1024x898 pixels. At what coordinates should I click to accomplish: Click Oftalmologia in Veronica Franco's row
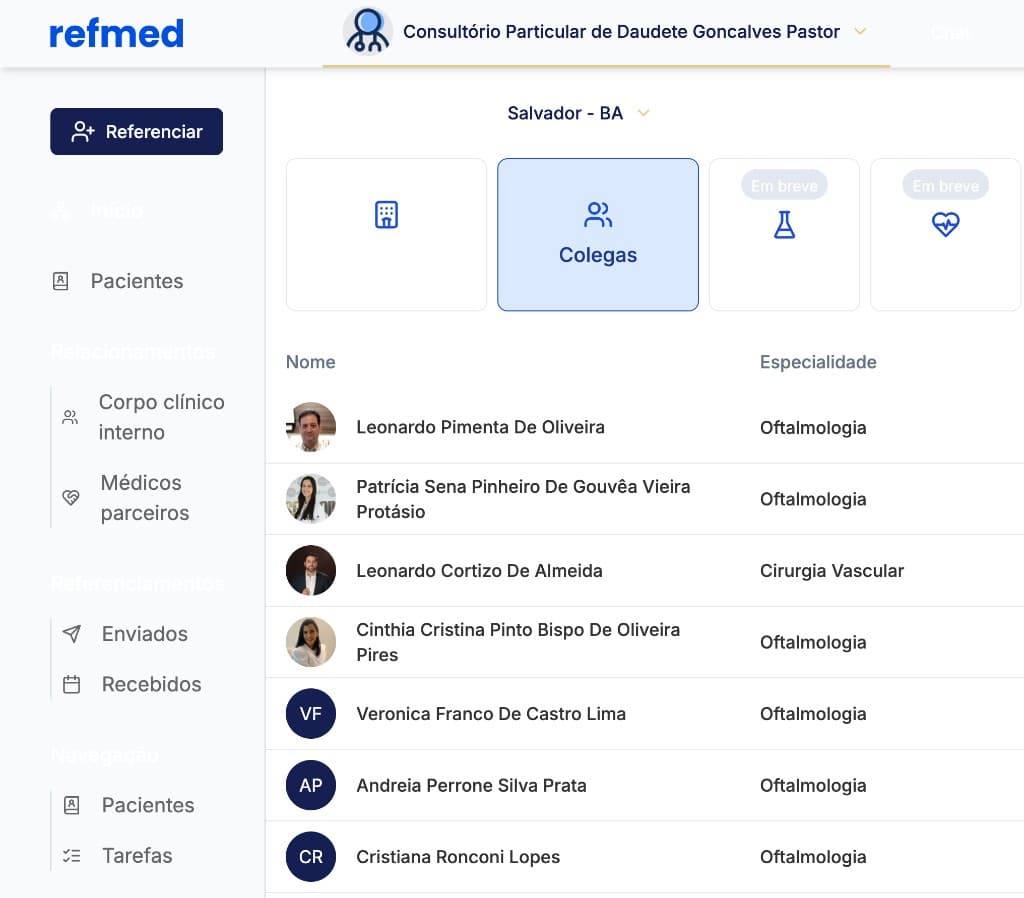(813, 714)
